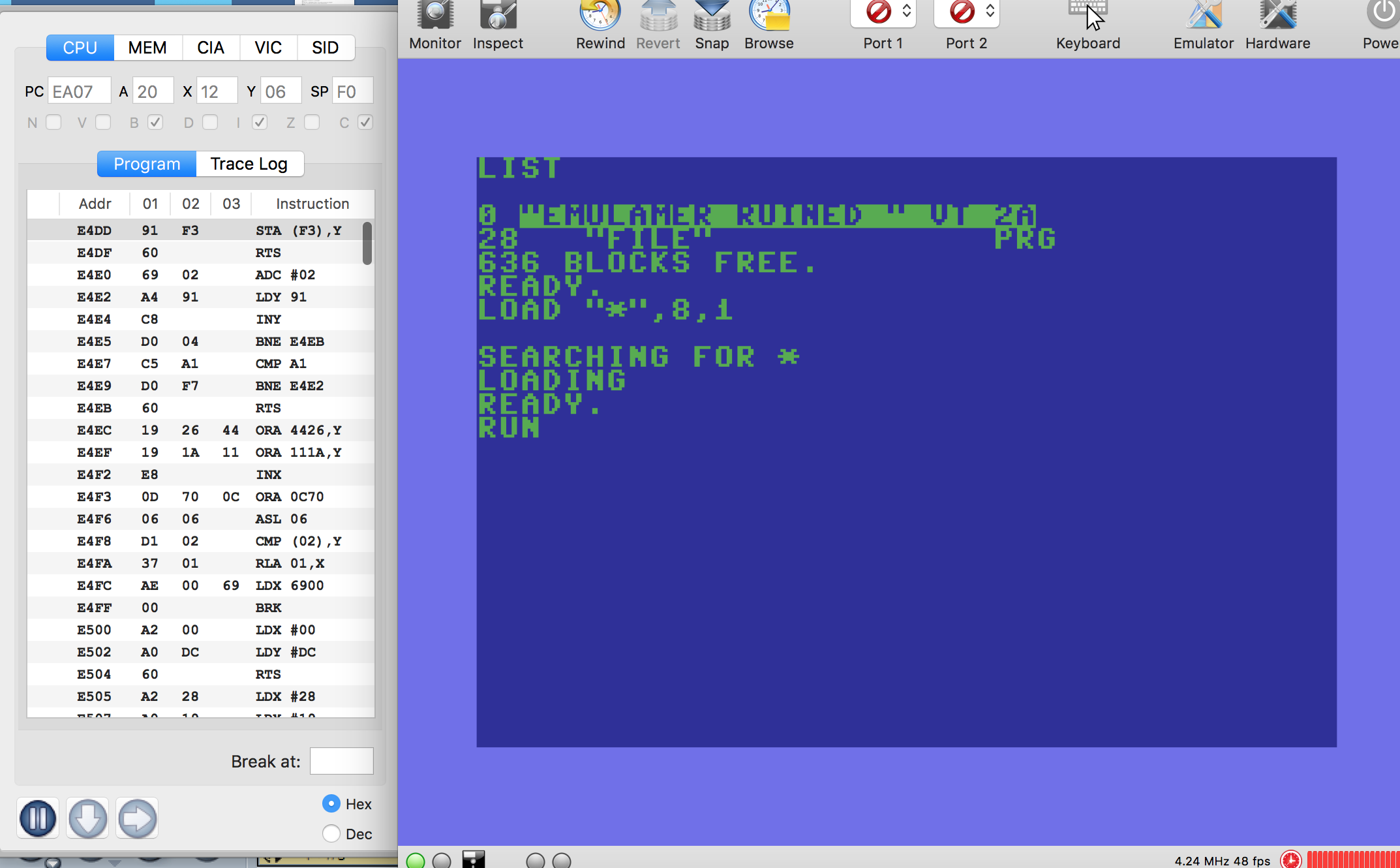Switch to the CPU tab
Screen dimensions: 1400x868
coord(80,48)
